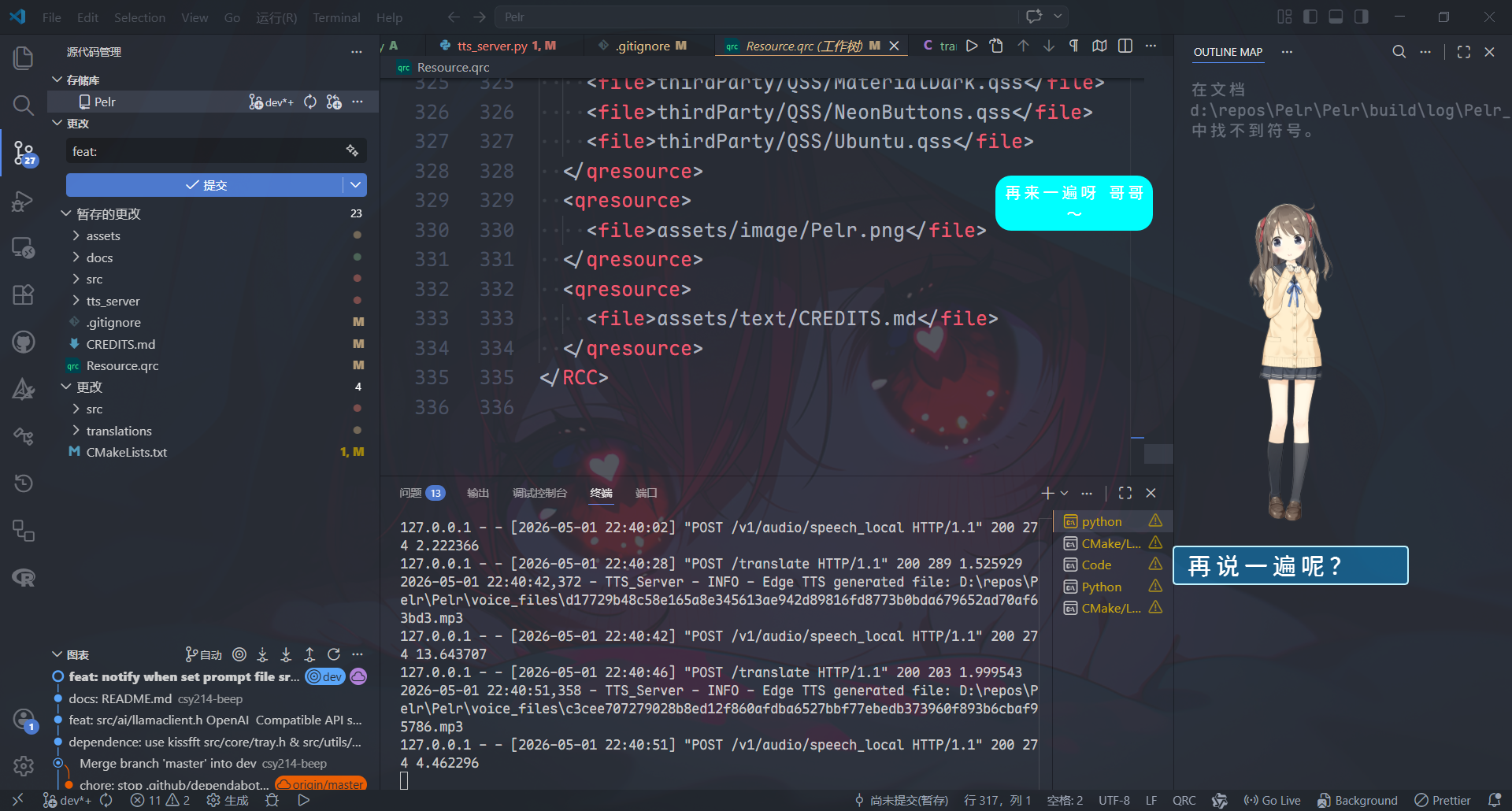
Task: Open the Accounts icon with badge
Action: (x=24, y=720)
